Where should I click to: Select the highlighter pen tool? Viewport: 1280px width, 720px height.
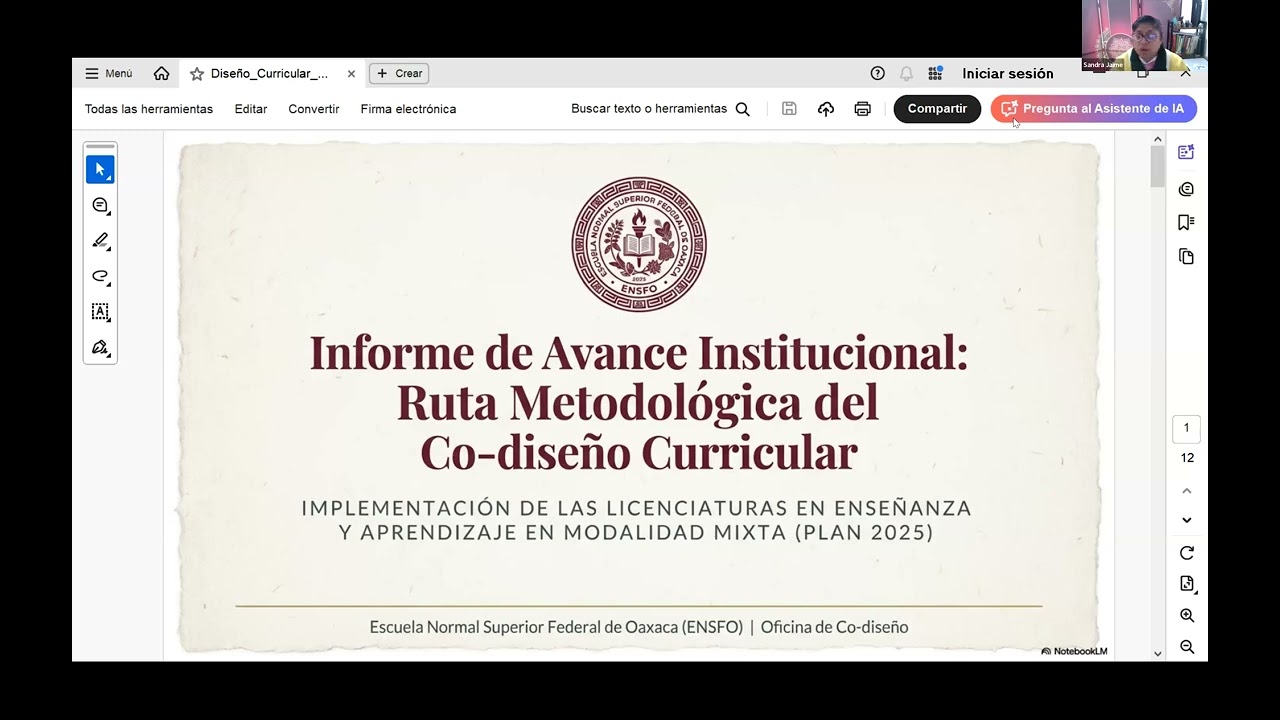coord(100,241)
